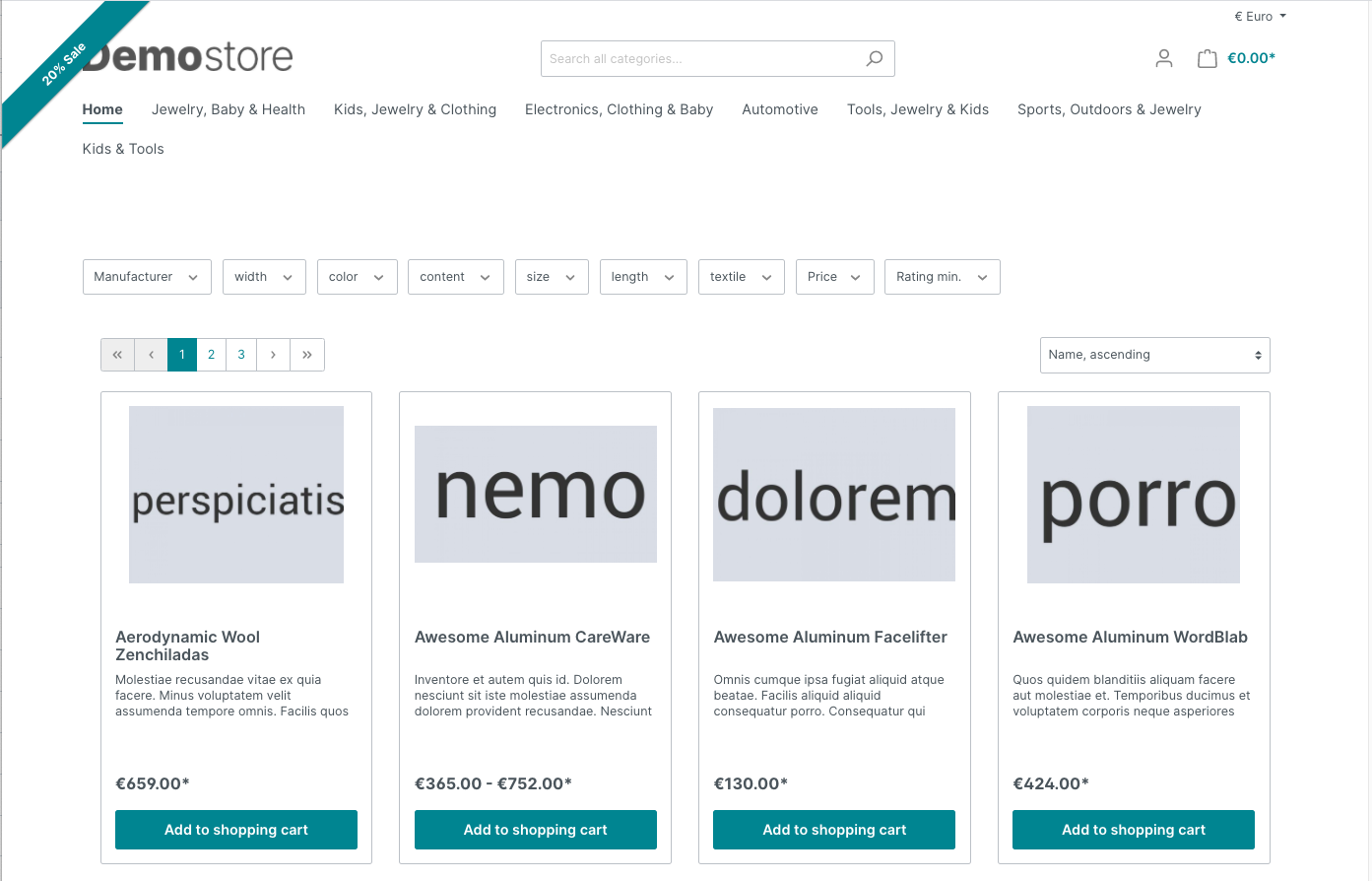Select page 1 in pagination

182,355
